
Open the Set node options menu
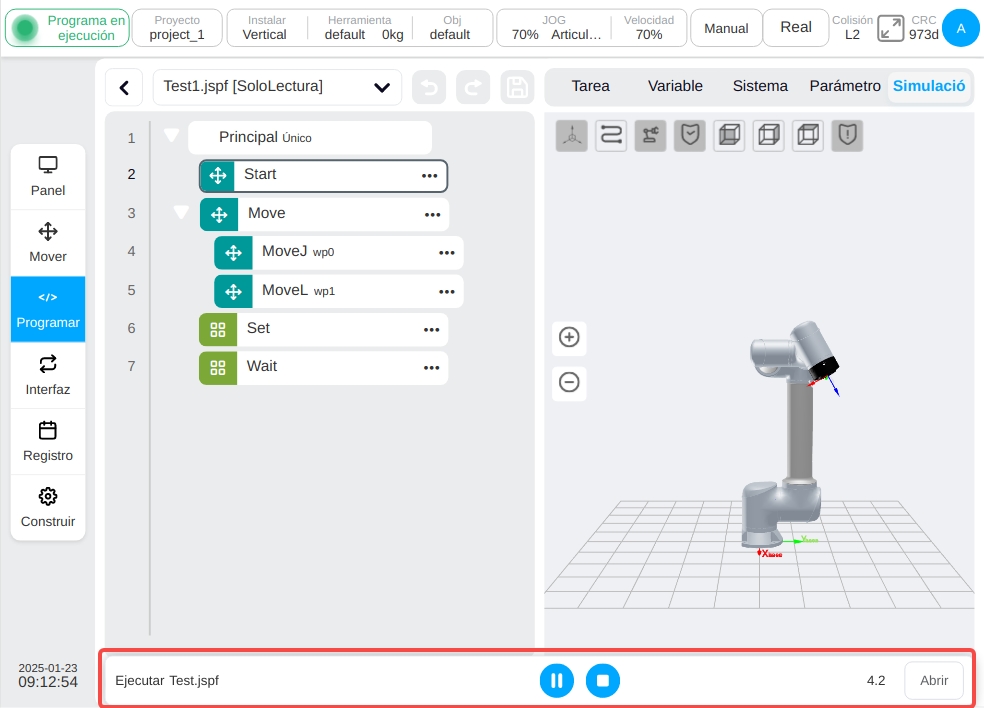pos(432,330)
